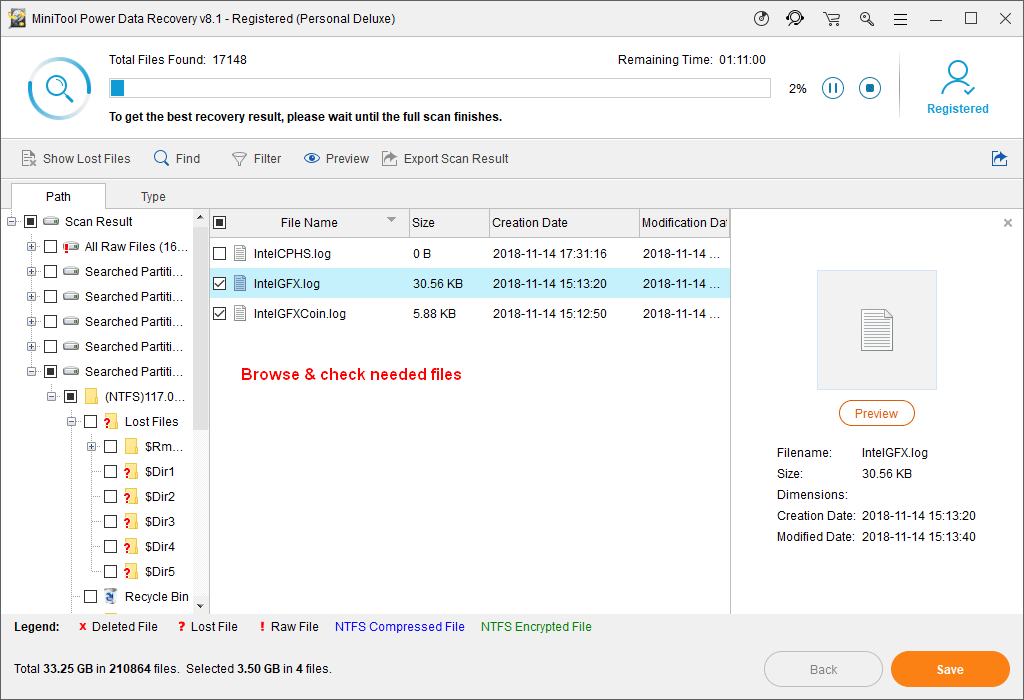Click the Back button
Viewport: 1024px width, 700px height.
click(x=824, y=669)
